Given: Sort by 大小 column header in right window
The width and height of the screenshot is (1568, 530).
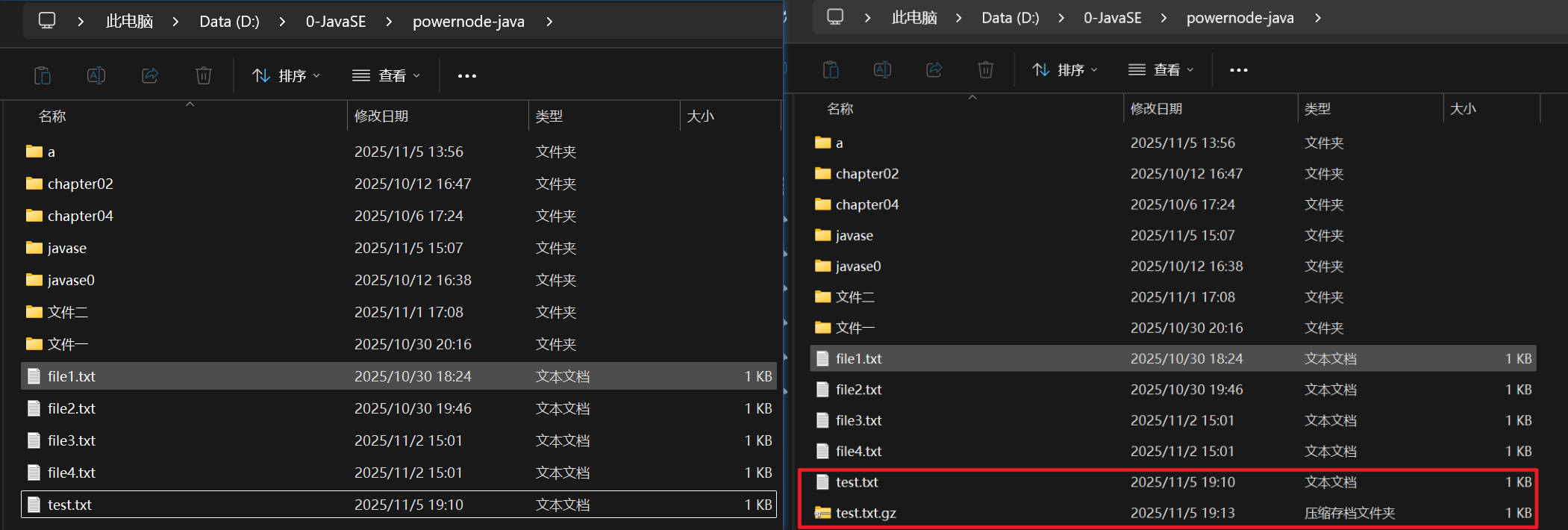Looking at the screenshot, I should [1463, 108].
